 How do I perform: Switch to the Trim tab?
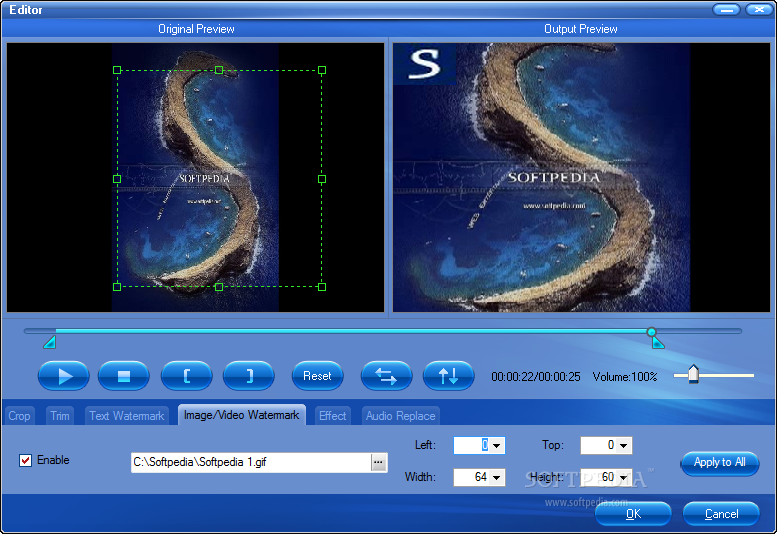(60, 416)
